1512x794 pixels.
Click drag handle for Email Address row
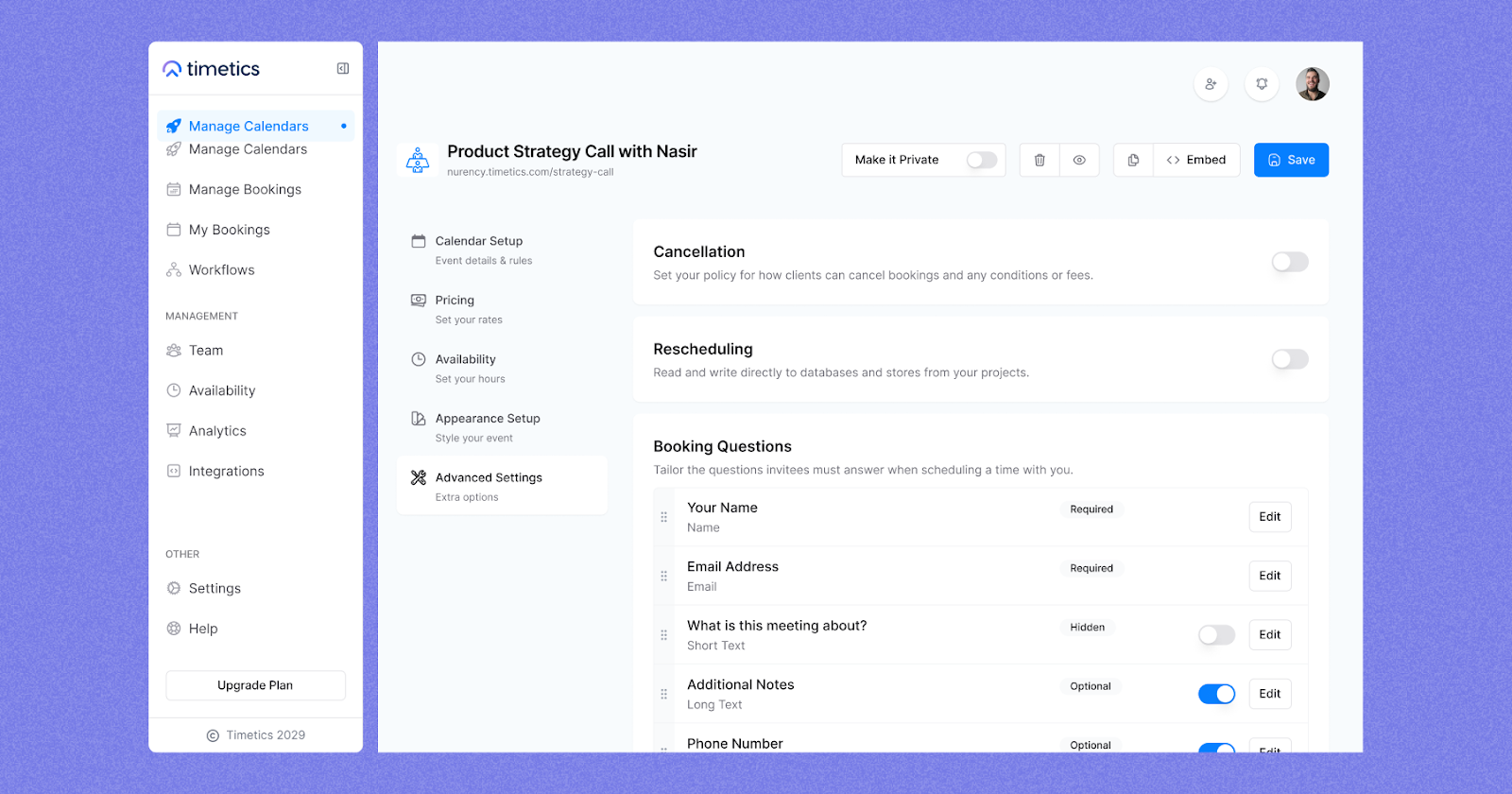click(663, 576)
